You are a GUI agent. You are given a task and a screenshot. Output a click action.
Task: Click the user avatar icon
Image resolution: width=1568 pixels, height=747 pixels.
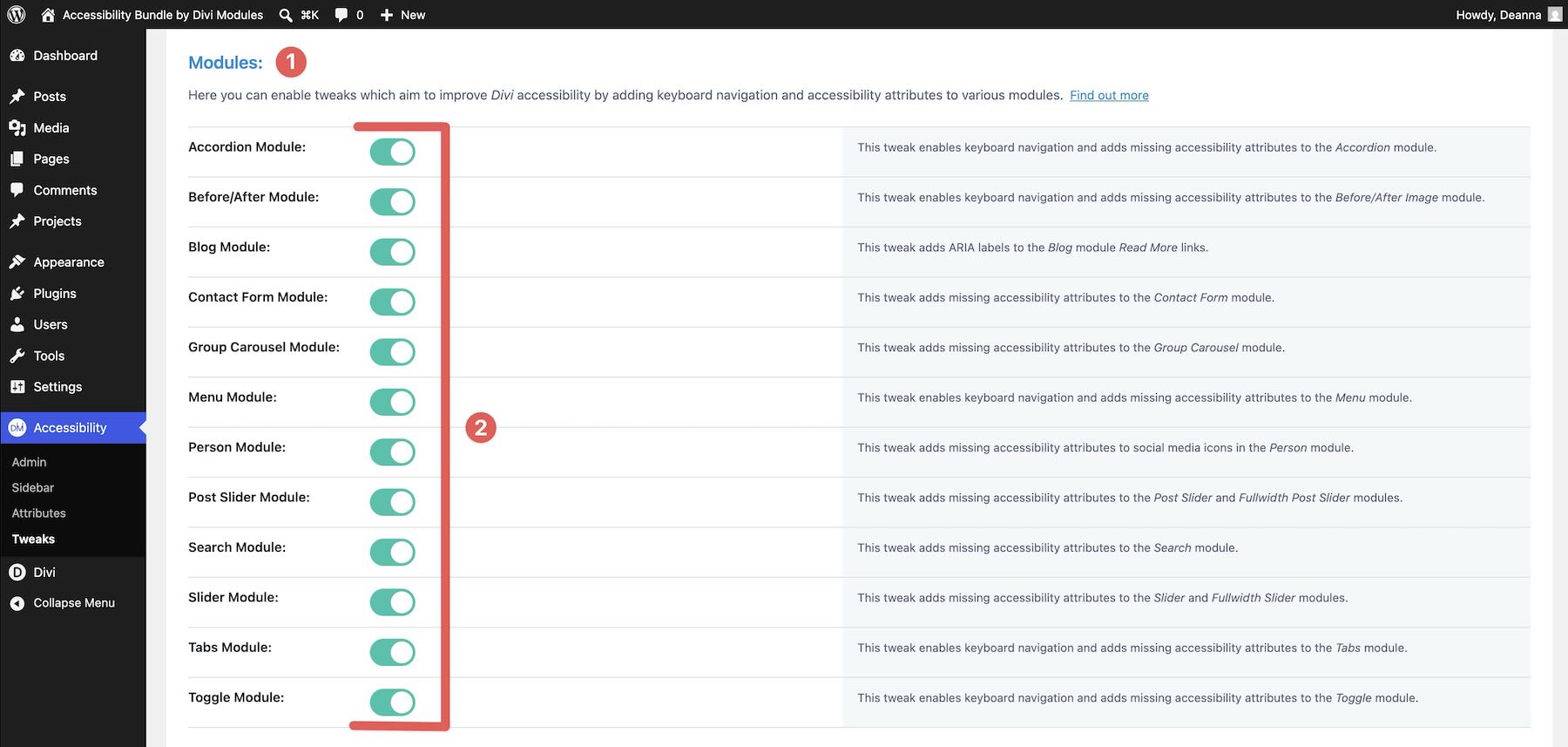click(x=1555, y=15)
